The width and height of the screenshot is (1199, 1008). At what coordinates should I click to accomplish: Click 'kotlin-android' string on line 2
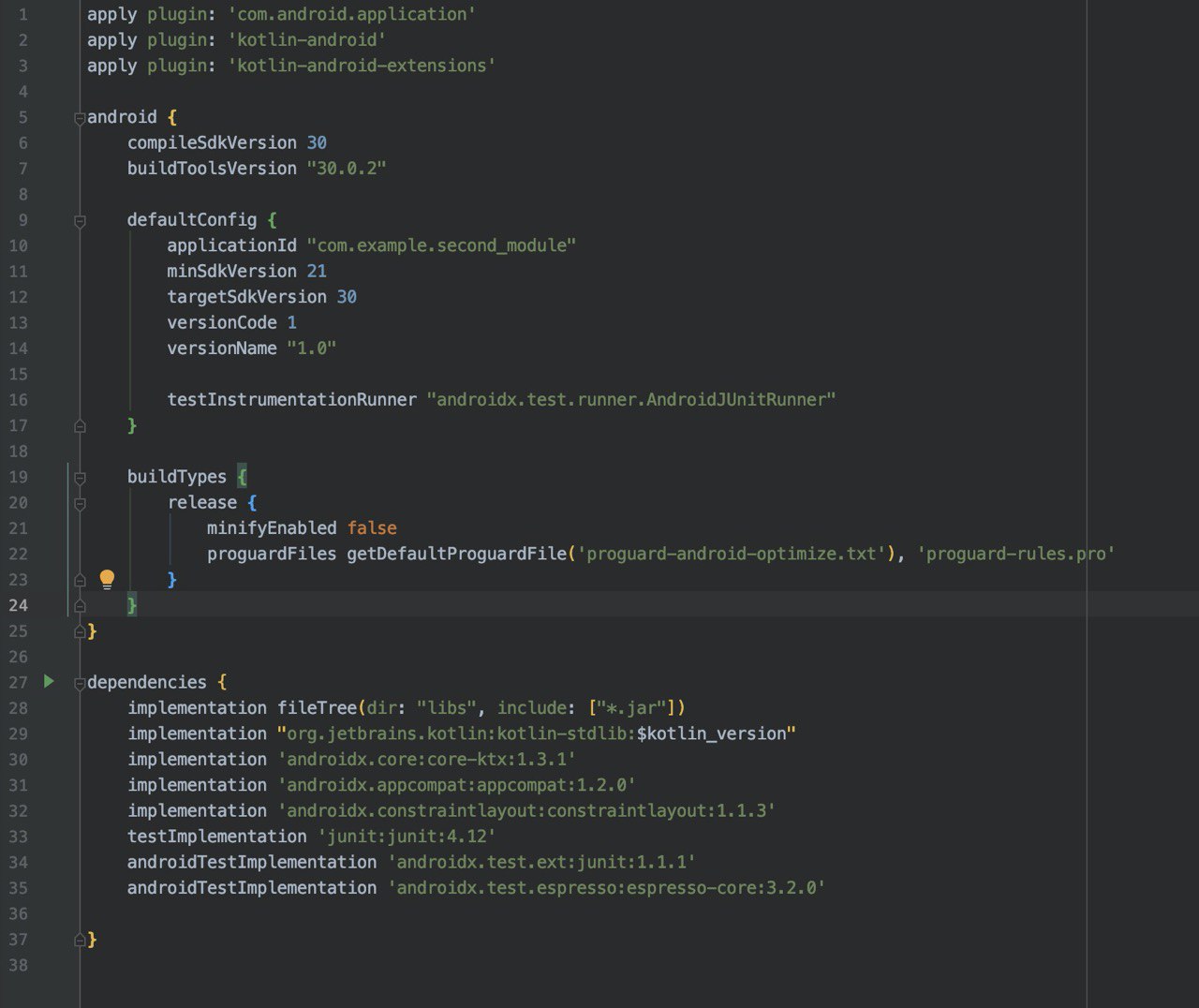point(306,40)
